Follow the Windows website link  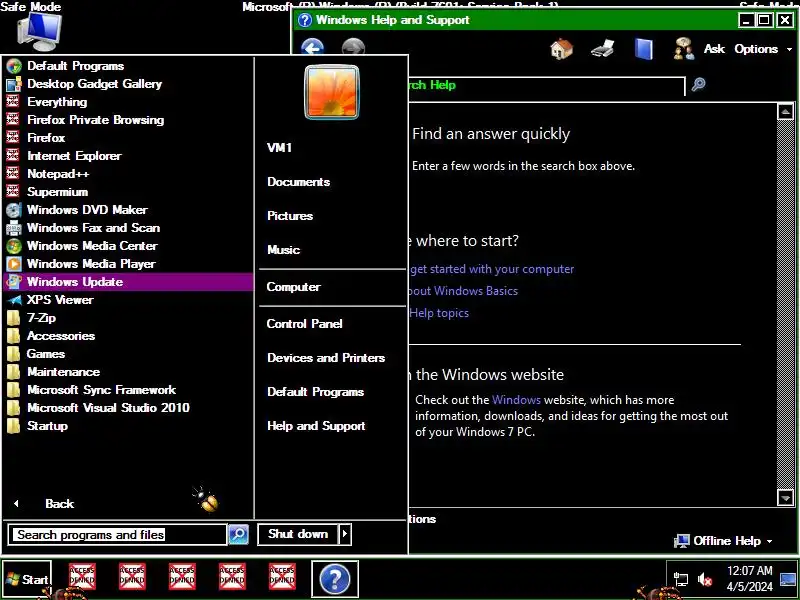[516, 399]
